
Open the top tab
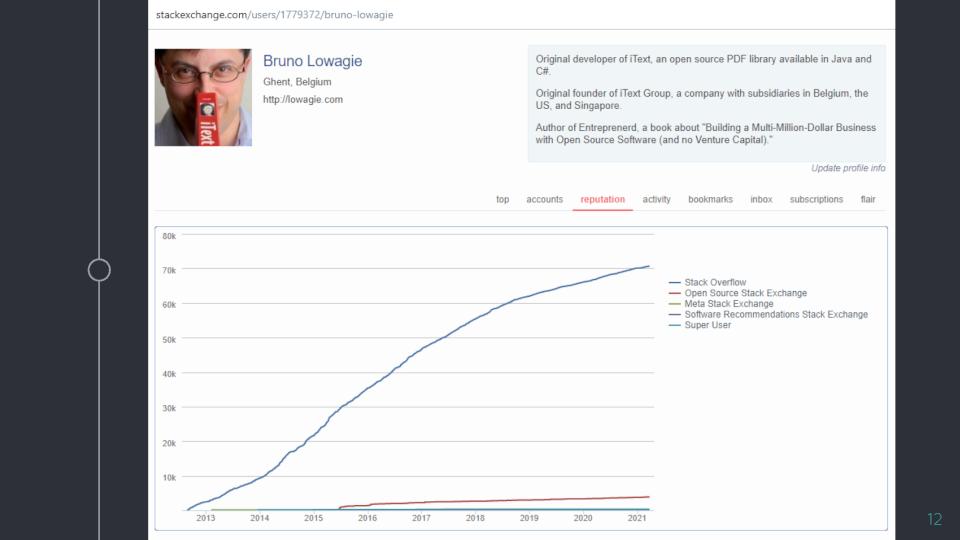click(502, 200)
